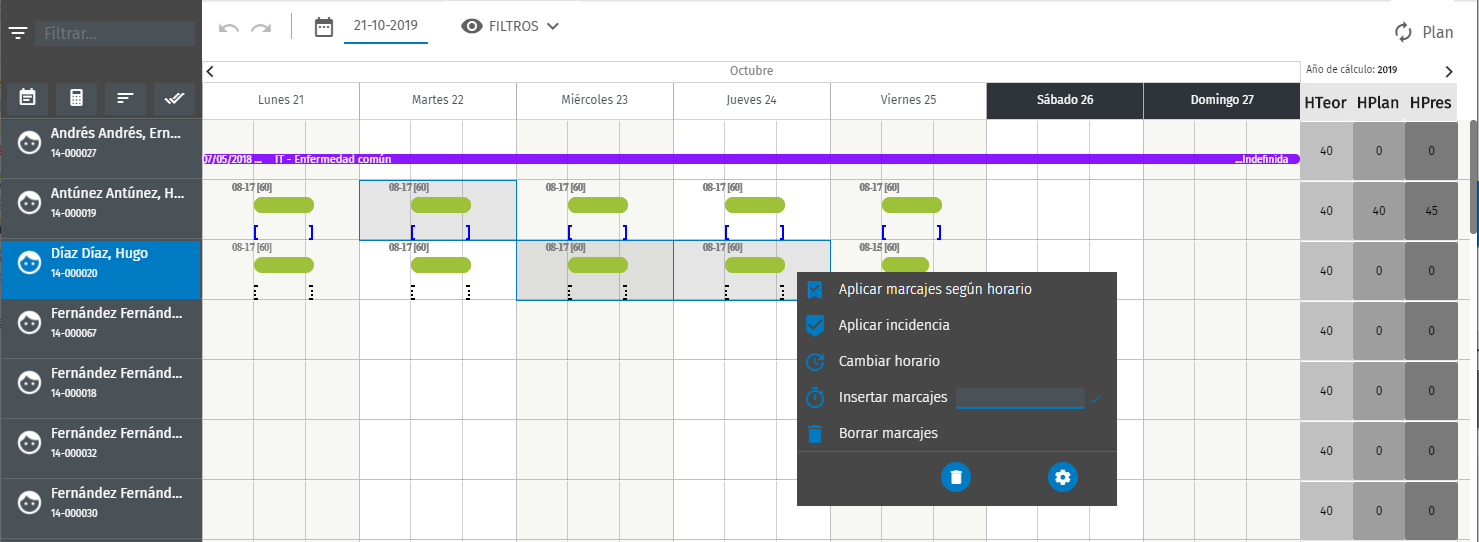Viewport: 1479px width, 542px height.
Task: Select Aplicar incidencia menu entry
Action: click(894, 325)
